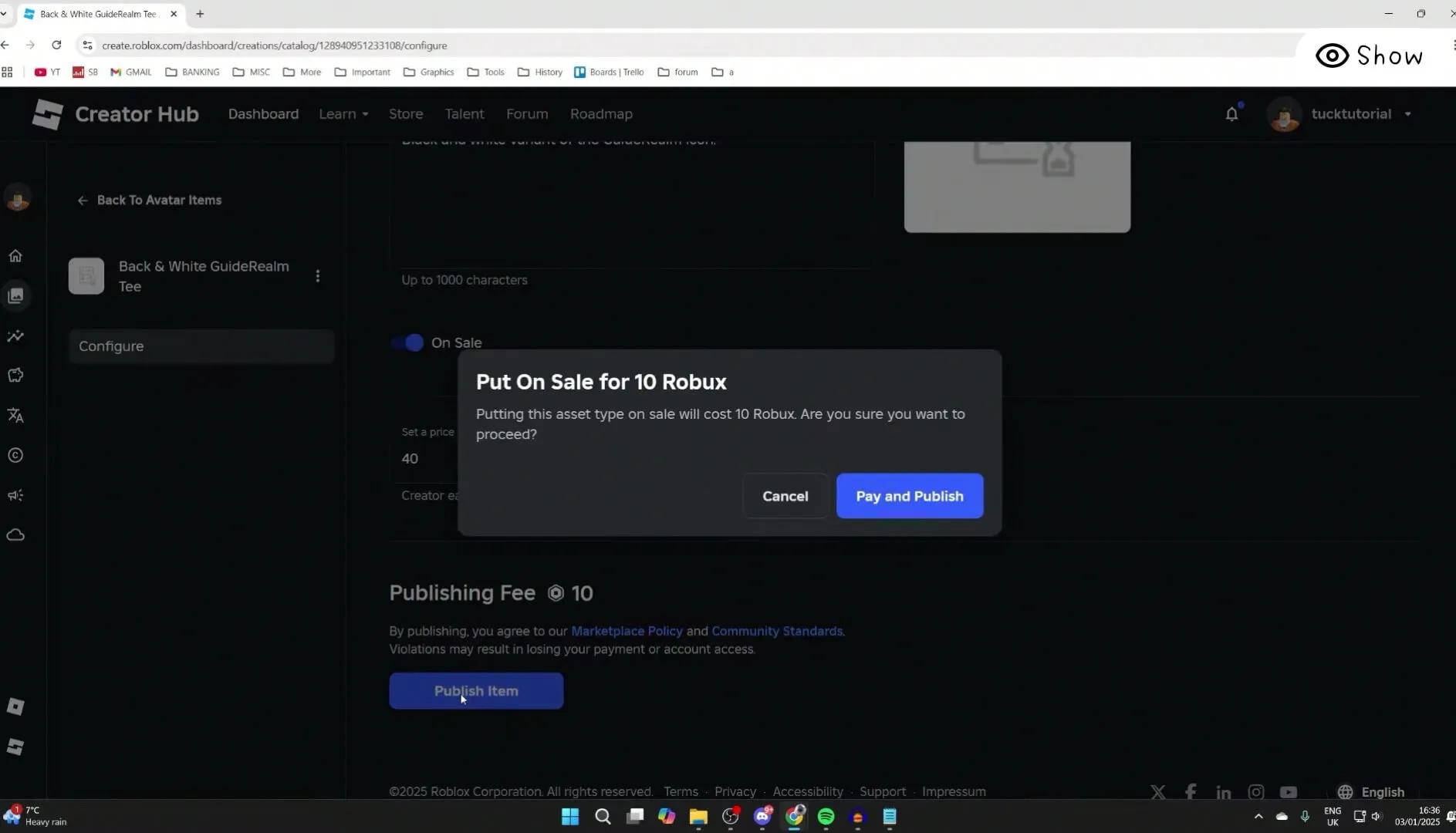Open the Terms footer link

(681, 792)
